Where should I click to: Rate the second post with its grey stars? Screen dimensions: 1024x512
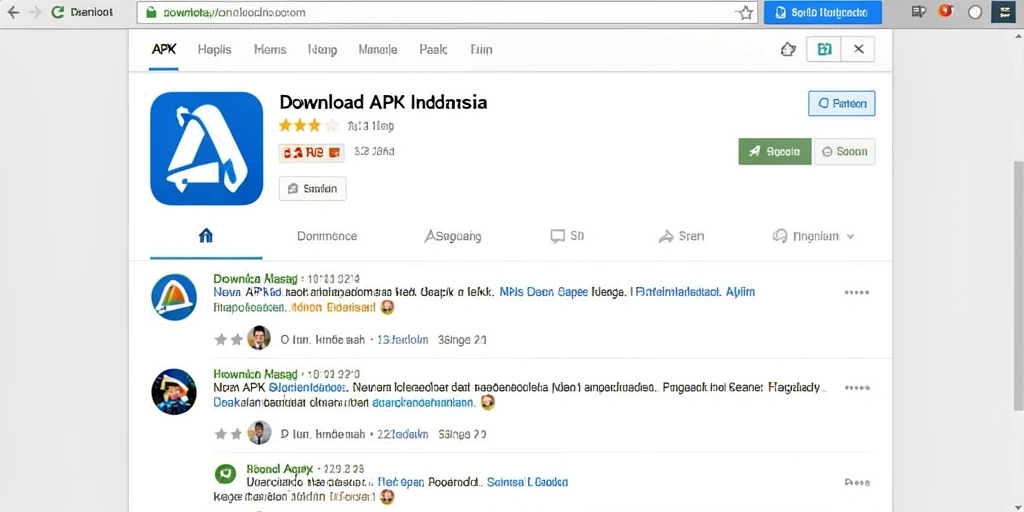point(229,434)
